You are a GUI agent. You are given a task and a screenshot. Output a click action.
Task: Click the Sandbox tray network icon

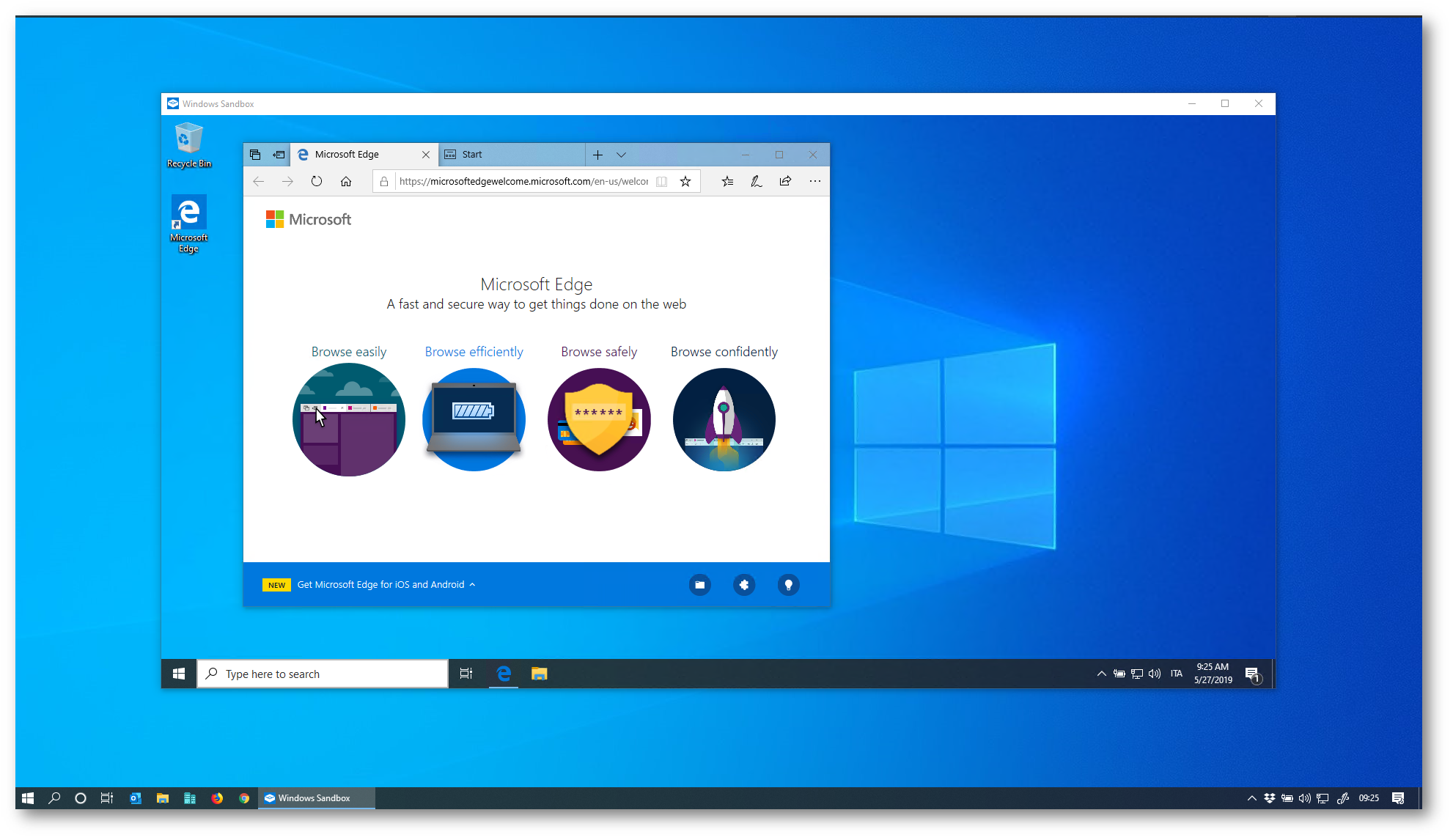pyautogui.click(x=1137, y=674)
